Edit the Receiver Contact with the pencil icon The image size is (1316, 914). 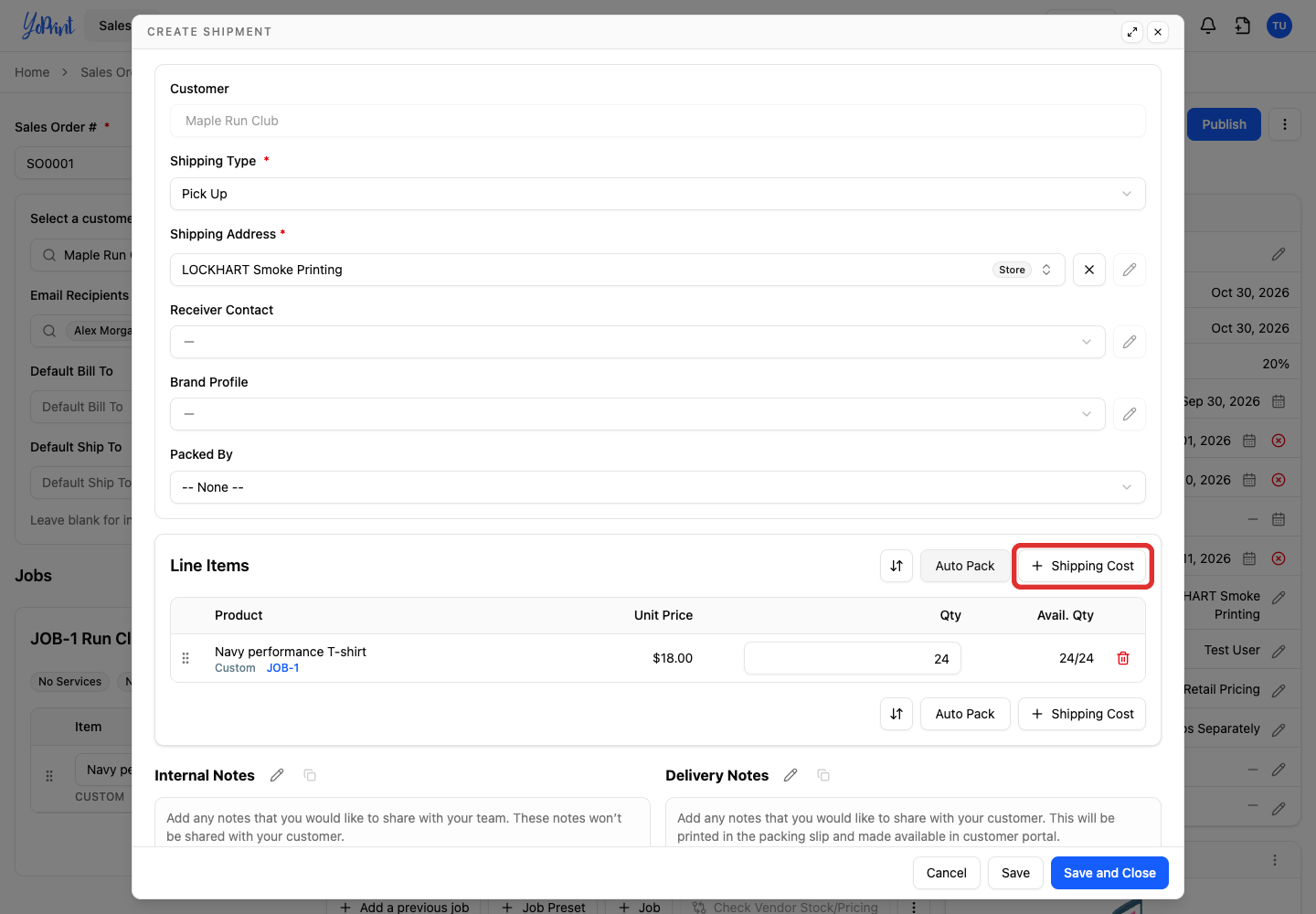(1130, 342)
